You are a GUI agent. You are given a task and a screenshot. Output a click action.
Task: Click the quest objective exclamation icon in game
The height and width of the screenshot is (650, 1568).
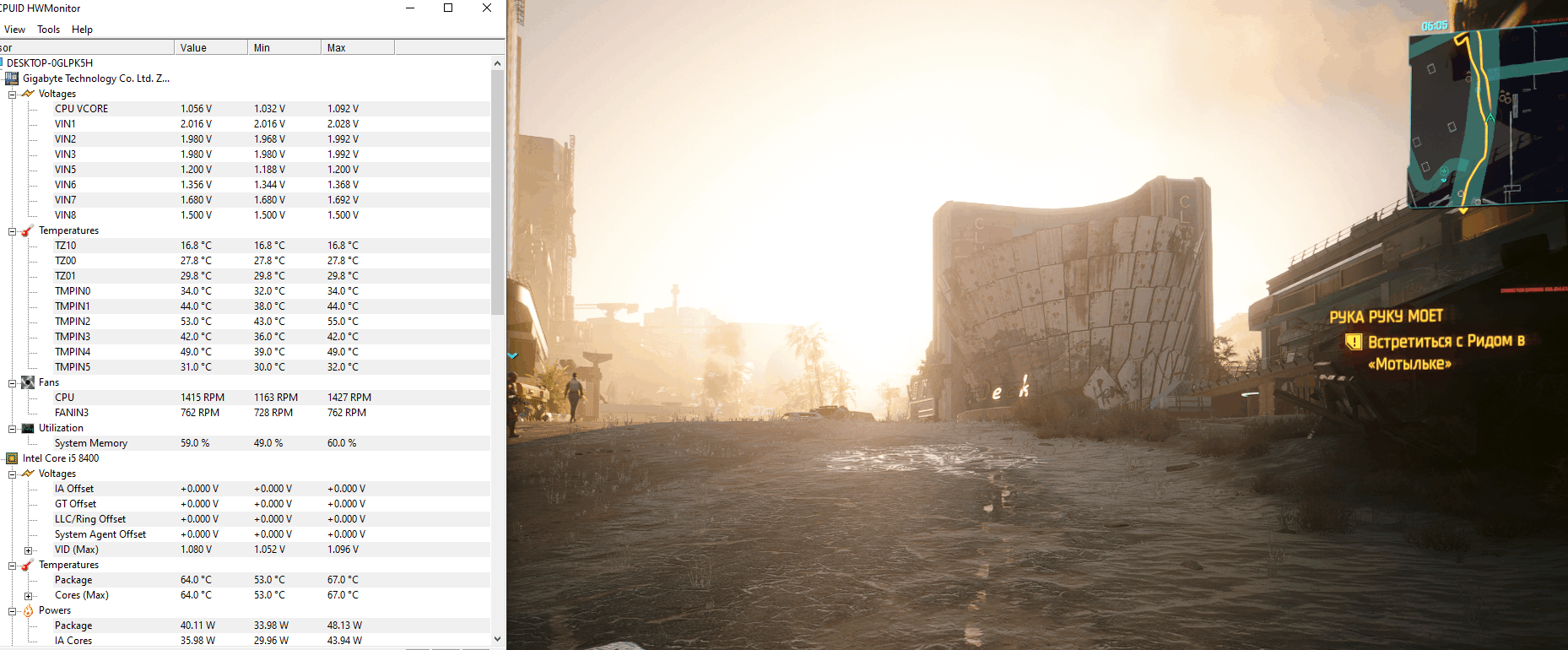[1354, 342]
